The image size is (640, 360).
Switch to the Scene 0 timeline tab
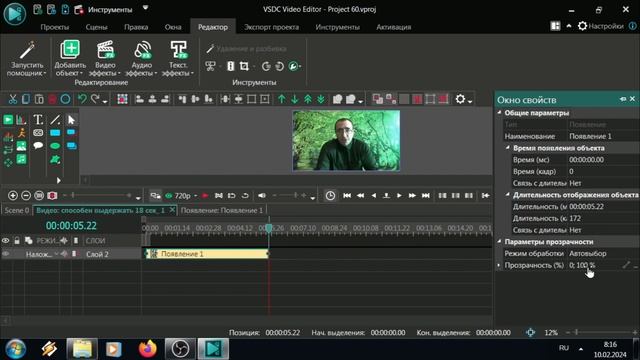[17, 210]
